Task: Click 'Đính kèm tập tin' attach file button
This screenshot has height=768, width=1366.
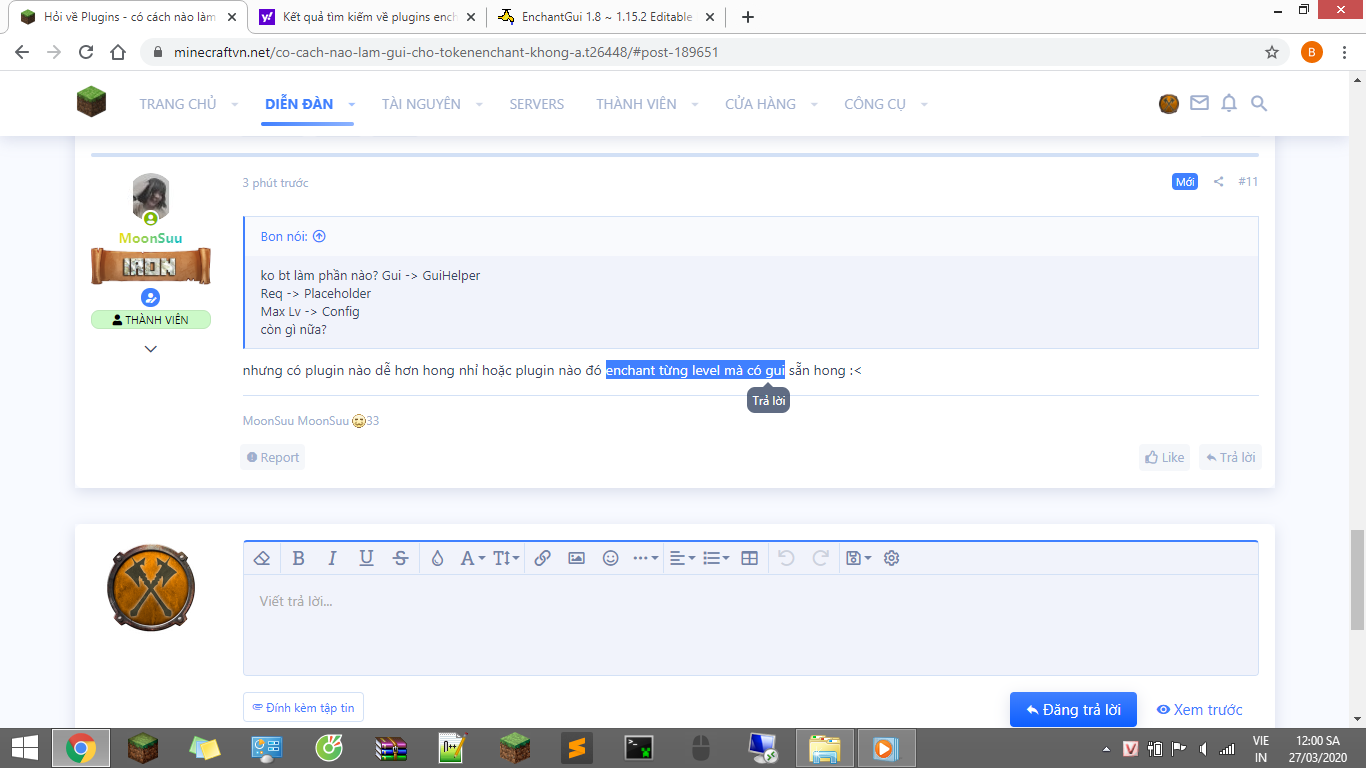Action: point(303,707)
